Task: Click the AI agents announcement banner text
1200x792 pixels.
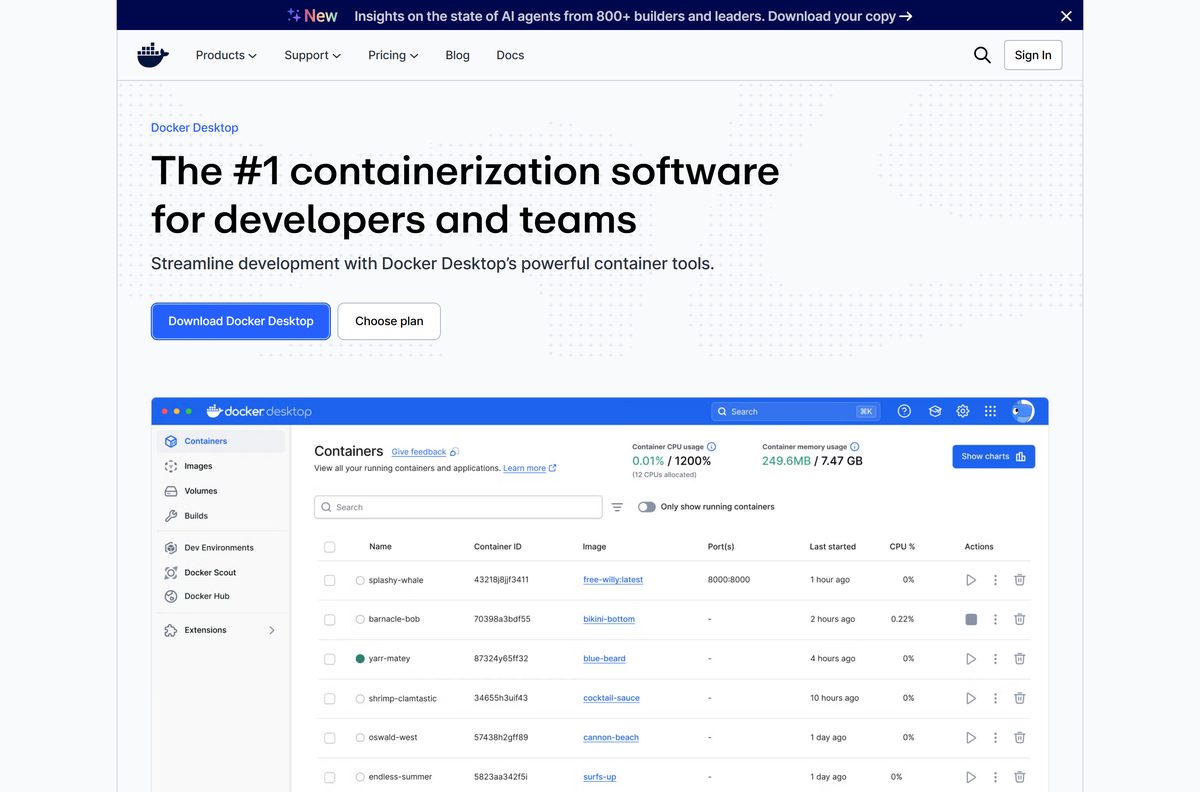Action: [x=633, y=16]
